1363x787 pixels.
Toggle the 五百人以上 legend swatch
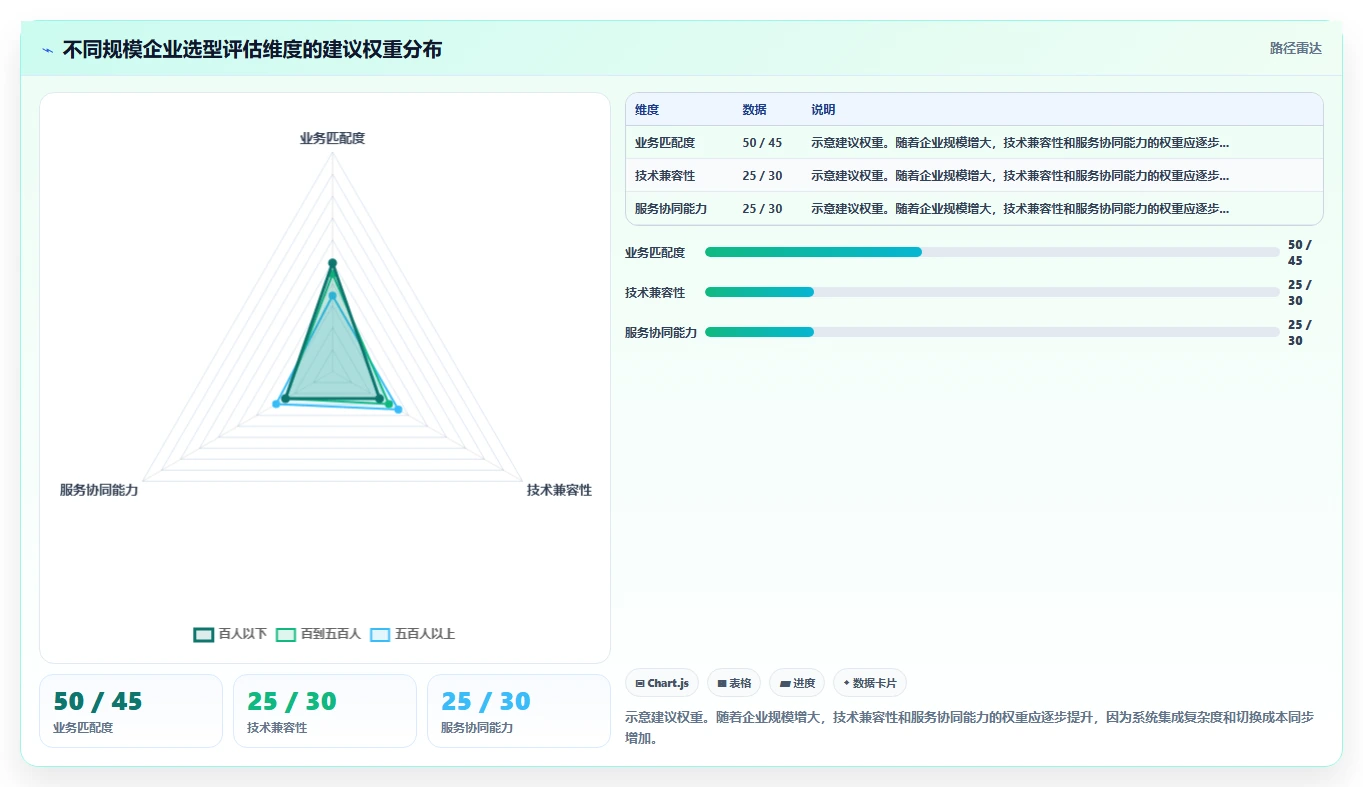click(x=380, y=634)
